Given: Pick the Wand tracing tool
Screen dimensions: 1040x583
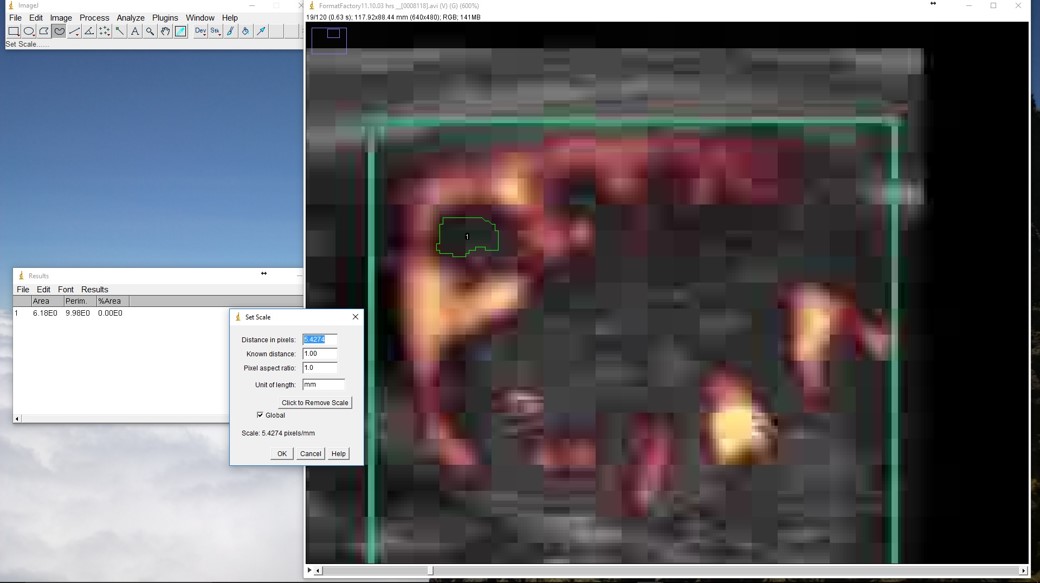Looking at the screenshot, I should coord(120,32).
